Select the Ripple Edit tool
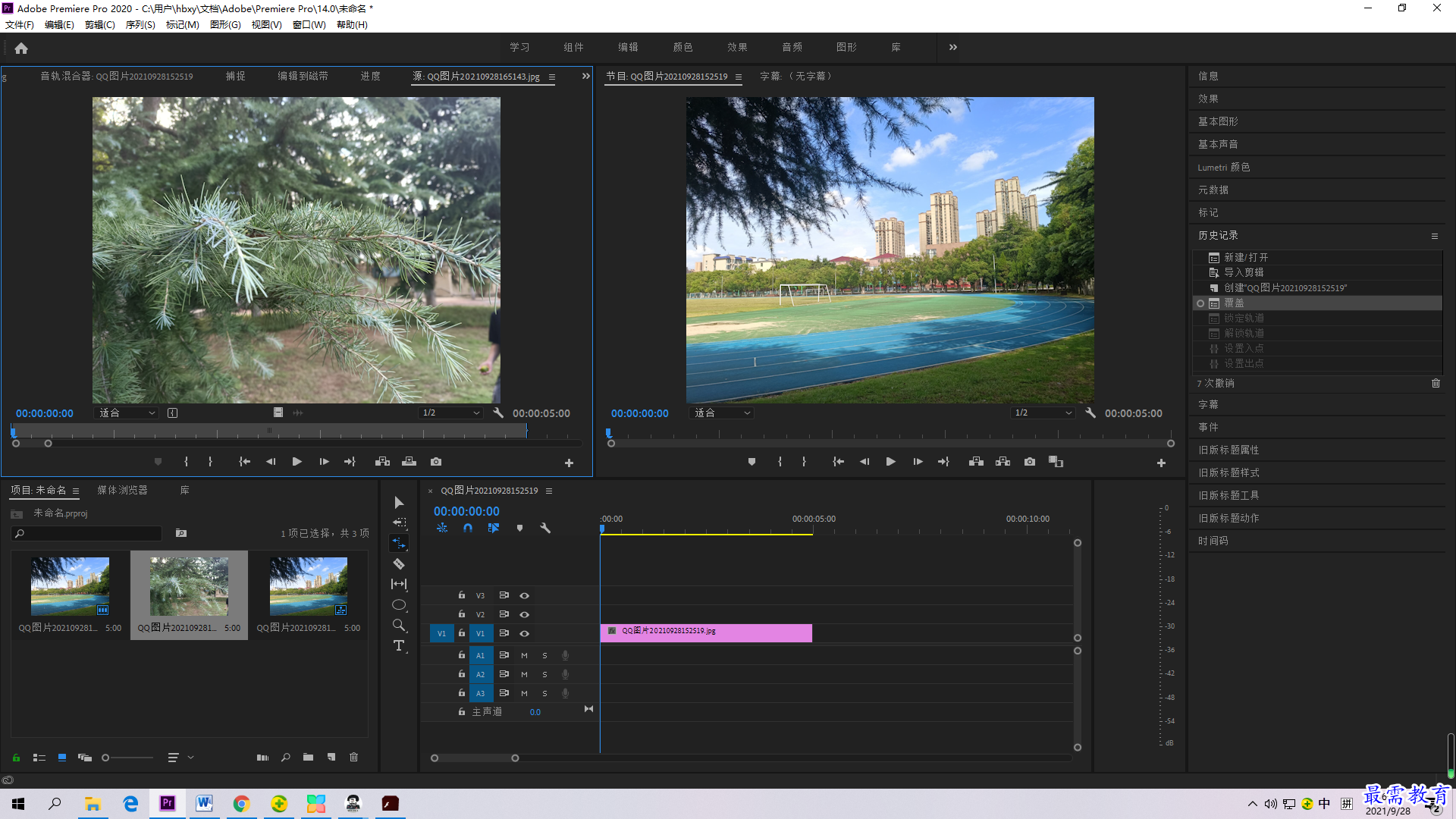The width and height of the screenshot is (1456, 819). [x=399, y=543]
